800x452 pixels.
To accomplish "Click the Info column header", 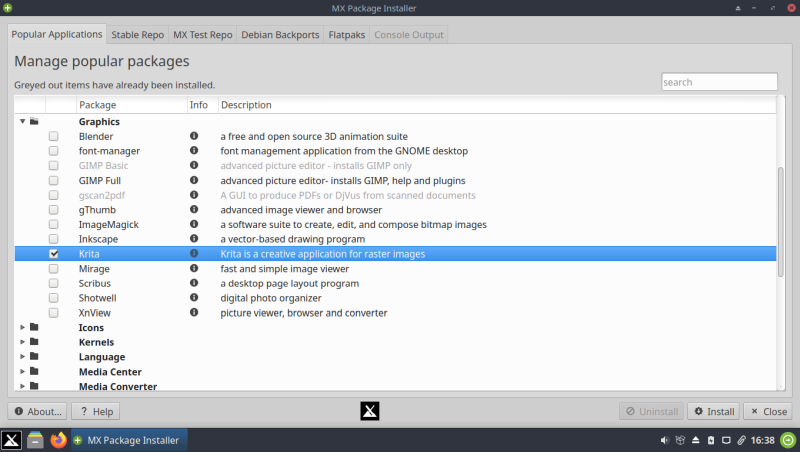I will click(203, 105).
